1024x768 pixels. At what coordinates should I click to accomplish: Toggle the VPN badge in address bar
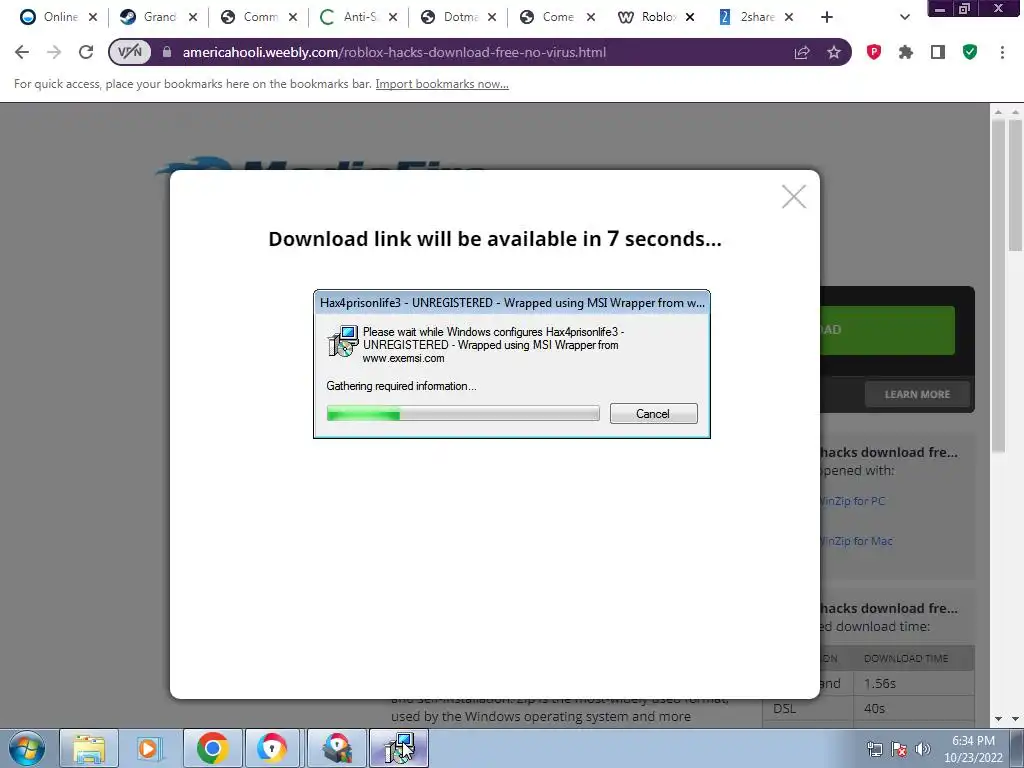[130, 52]
